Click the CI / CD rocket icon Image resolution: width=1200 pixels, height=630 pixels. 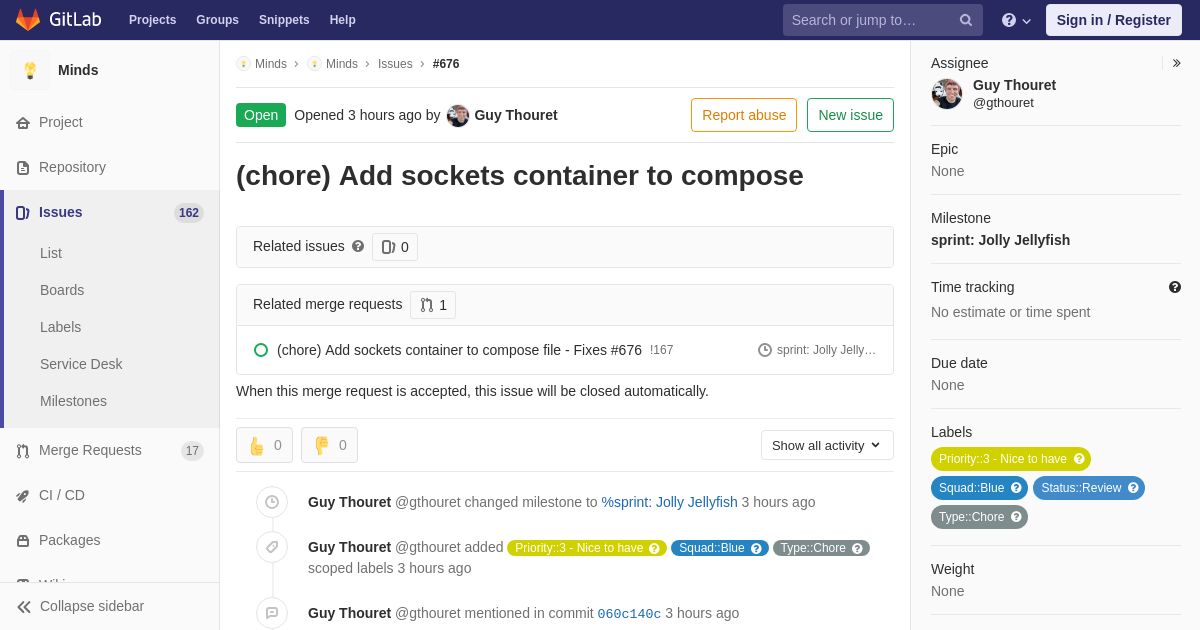coord(23,495)
